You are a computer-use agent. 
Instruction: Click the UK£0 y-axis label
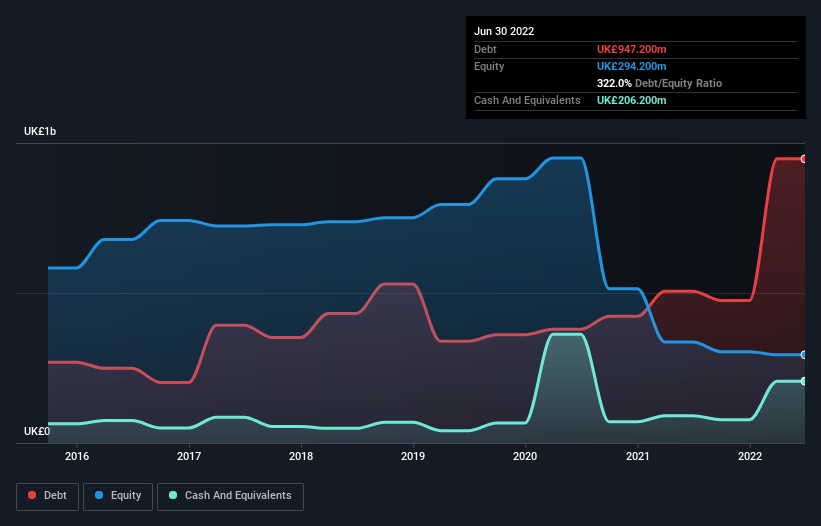(37, 431)
